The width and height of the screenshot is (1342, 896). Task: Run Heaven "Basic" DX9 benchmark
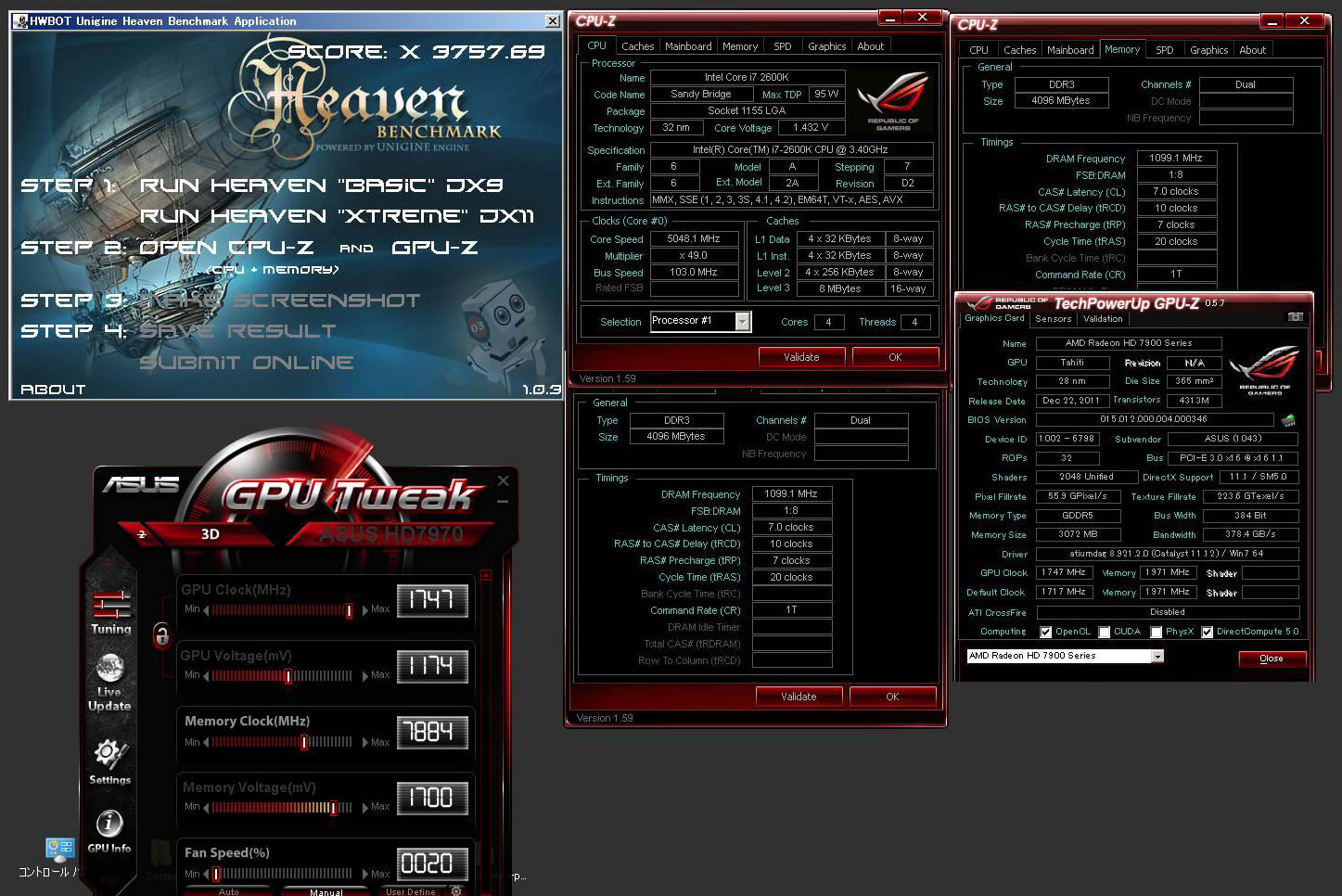tap(321, 186)
